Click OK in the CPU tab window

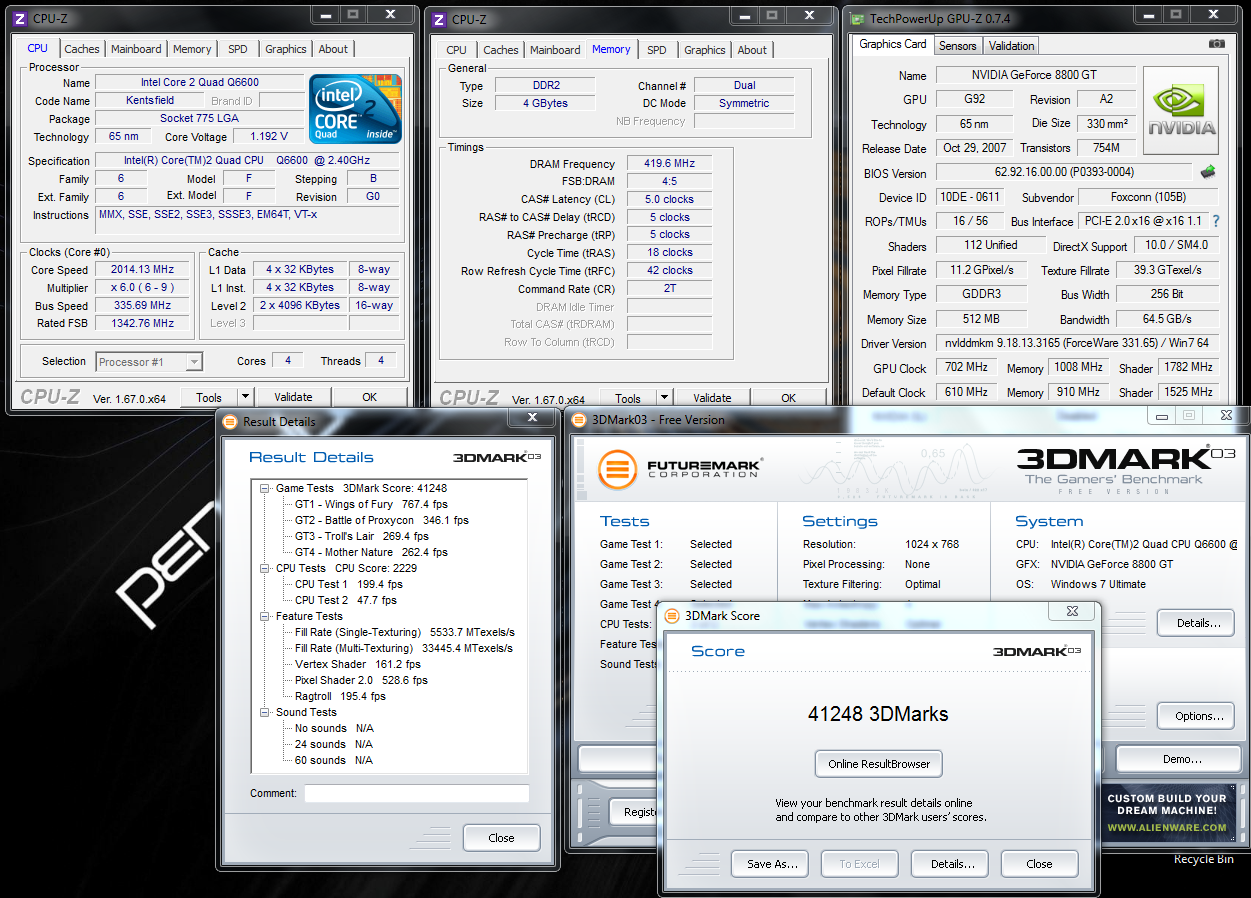[x=370, y=397]
